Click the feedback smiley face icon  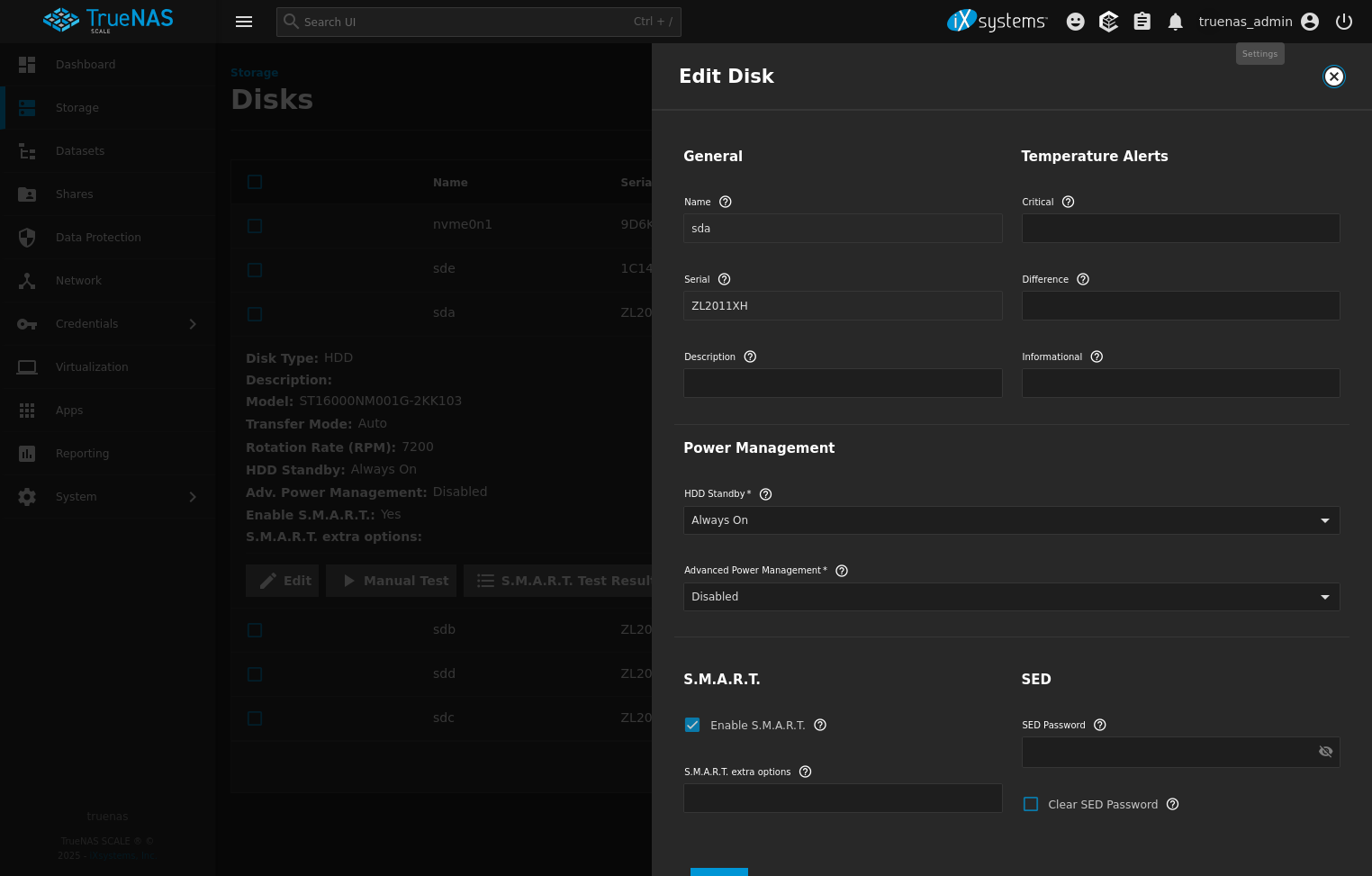(1075, 22)
